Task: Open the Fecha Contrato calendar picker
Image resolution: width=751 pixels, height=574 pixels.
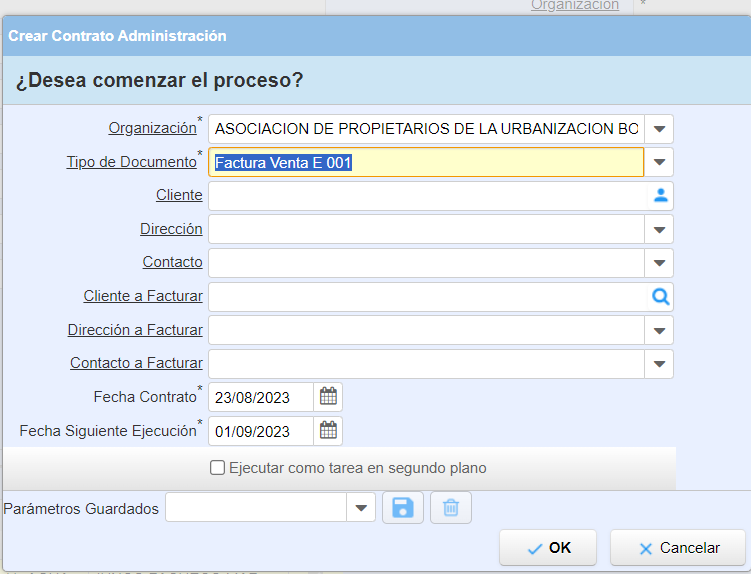Action: (x=328, y=397)
